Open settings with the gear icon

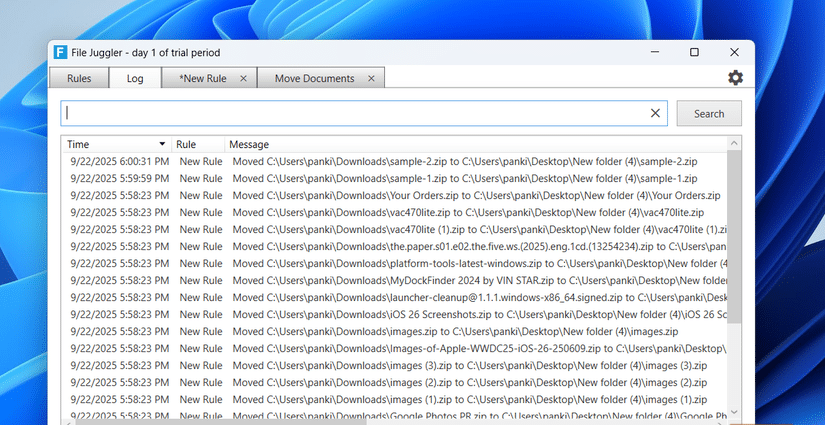735,78
